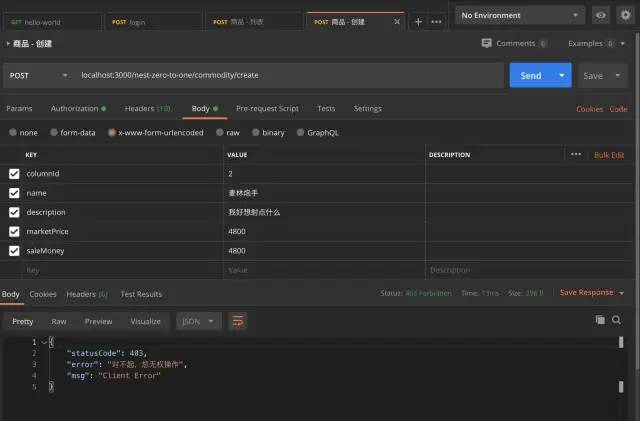Open Send button dropdown arrow
The width and height of the screenshot is (640, 421).
click(x=562, y=76)
